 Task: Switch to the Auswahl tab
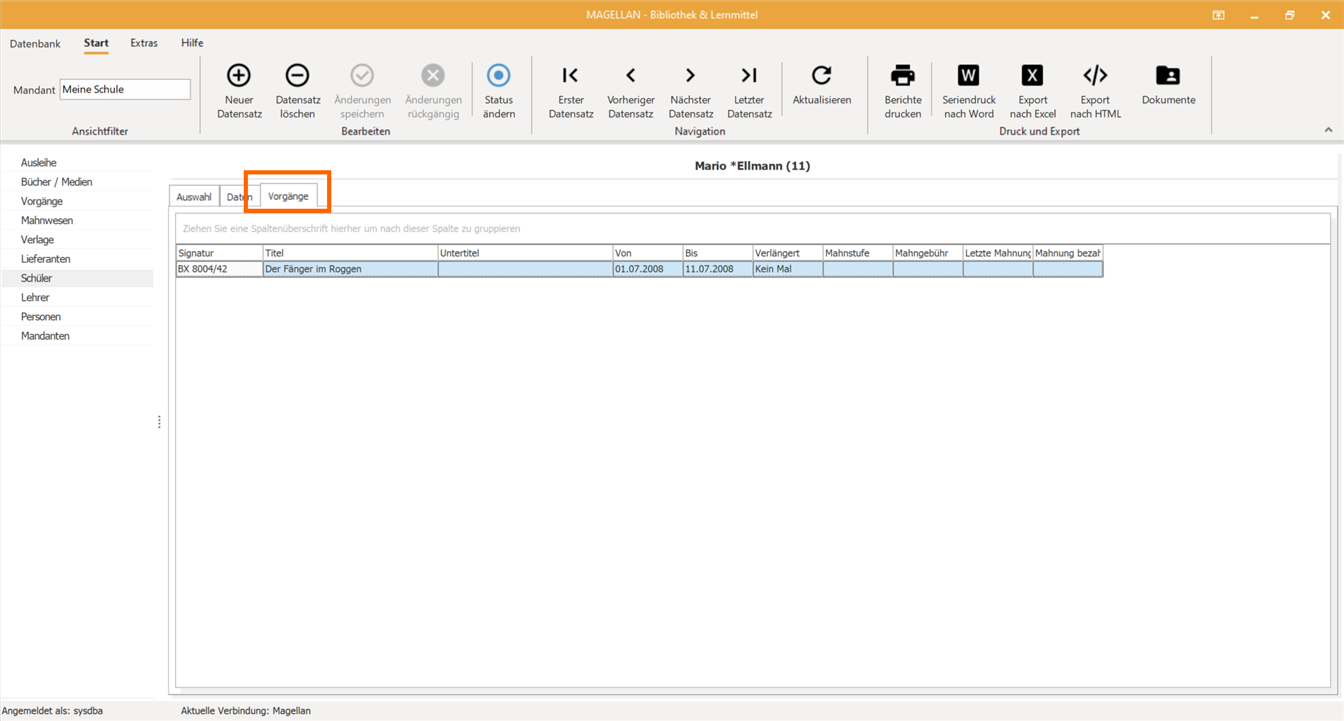coord(194,197)
